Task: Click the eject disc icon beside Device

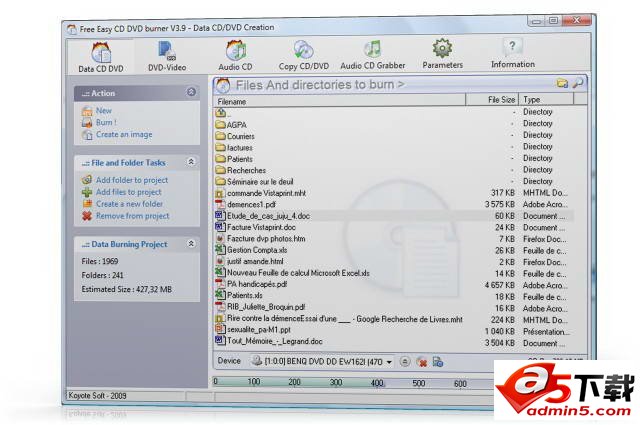Action: [x=404, y=362]
